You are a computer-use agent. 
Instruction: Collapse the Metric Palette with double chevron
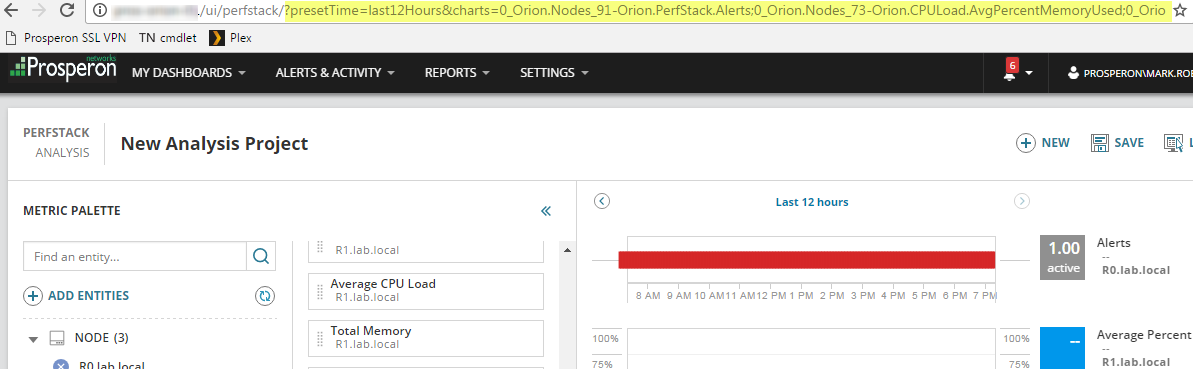point(546,211)
